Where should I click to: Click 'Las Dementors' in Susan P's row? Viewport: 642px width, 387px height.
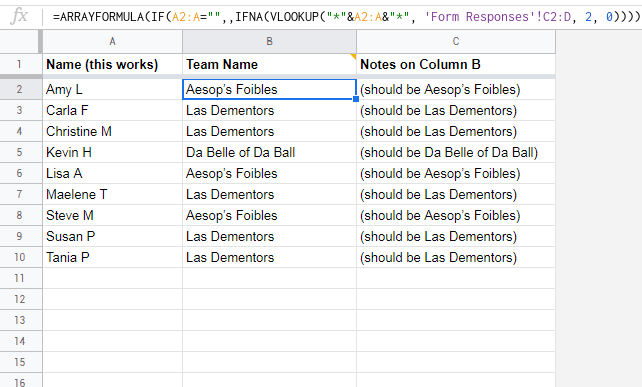269,236
